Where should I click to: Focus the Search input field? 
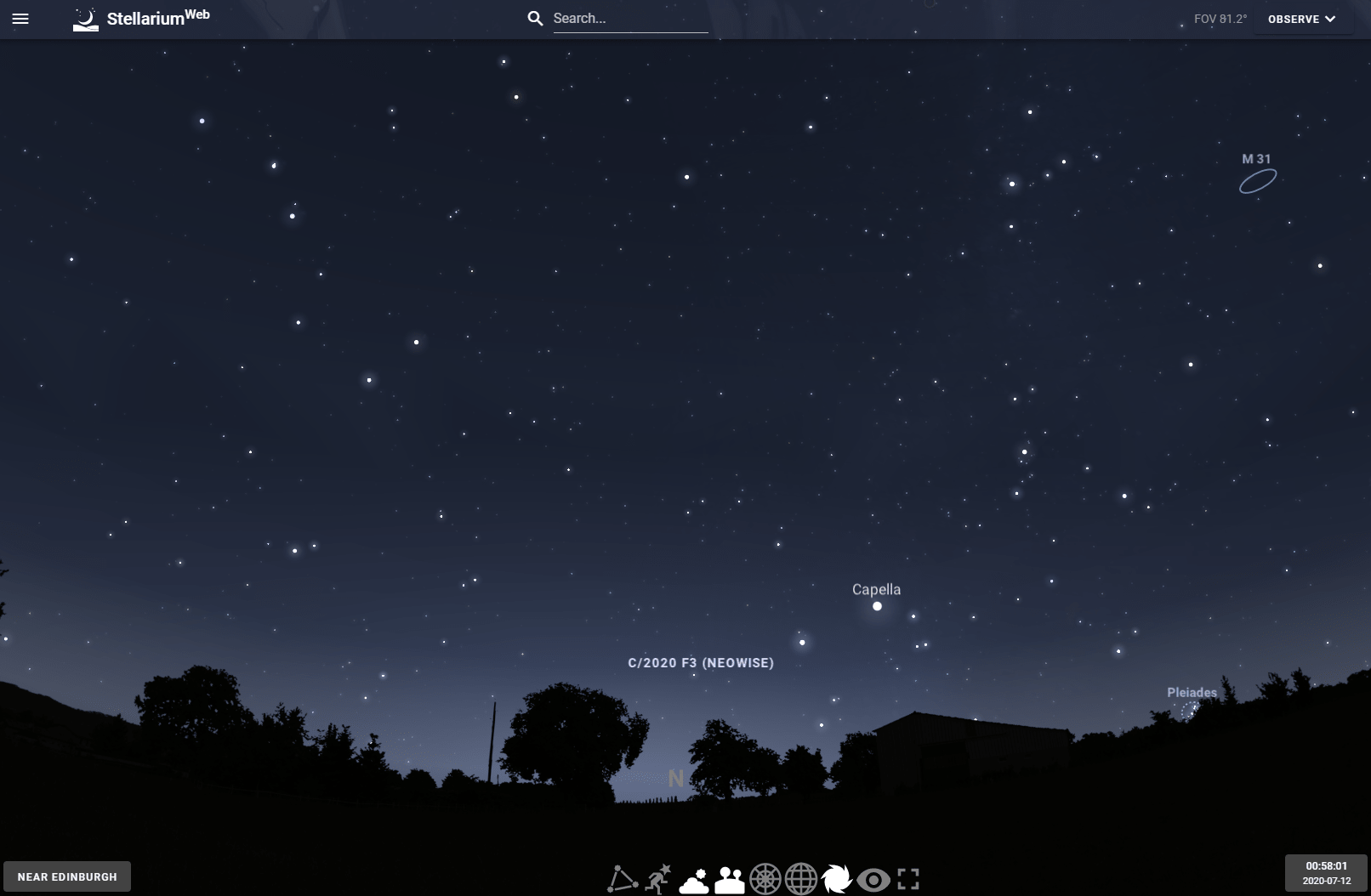[x=630, y=18]
